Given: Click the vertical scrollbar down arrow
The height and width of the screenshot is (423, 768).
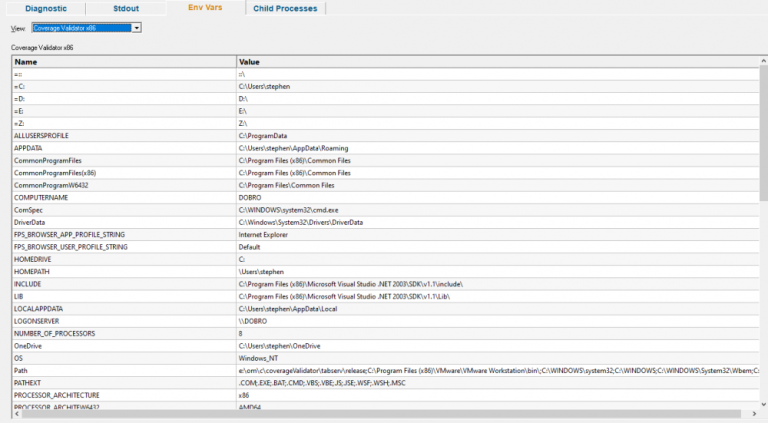Looking at the screenshot, I should (764, 404).
